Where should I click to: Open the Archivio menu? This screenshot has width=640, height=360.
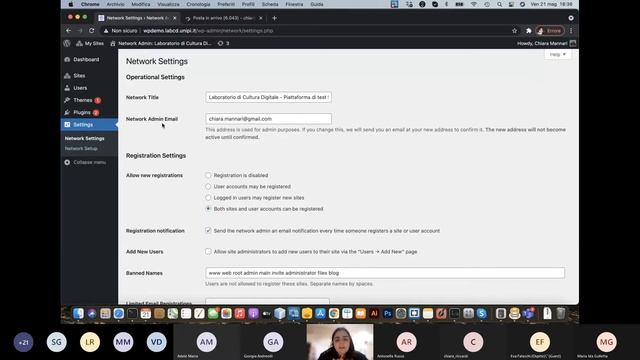tap(115, 4)
